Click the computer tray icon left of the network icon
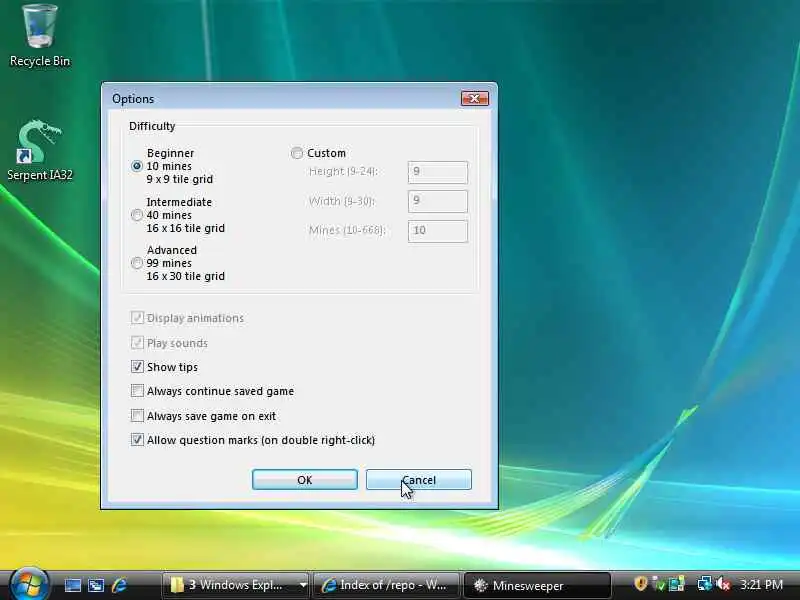Screen dimensions: 800x600 click(x=677, y=584)
